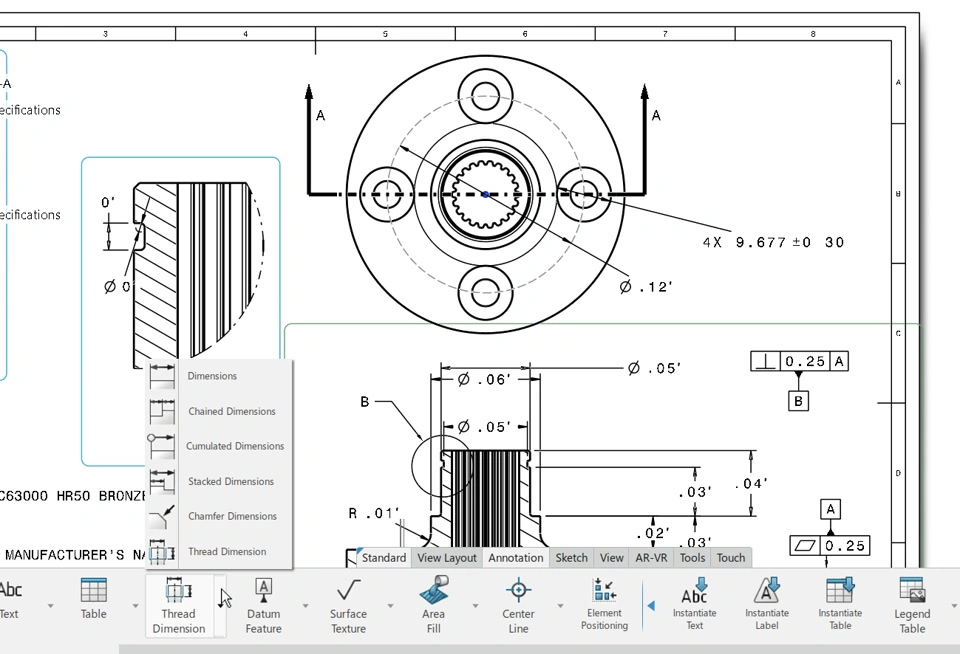This screenshot has height=654, width=960.
Task: Insert a Table from the toolbar
Action: [94, 598]
